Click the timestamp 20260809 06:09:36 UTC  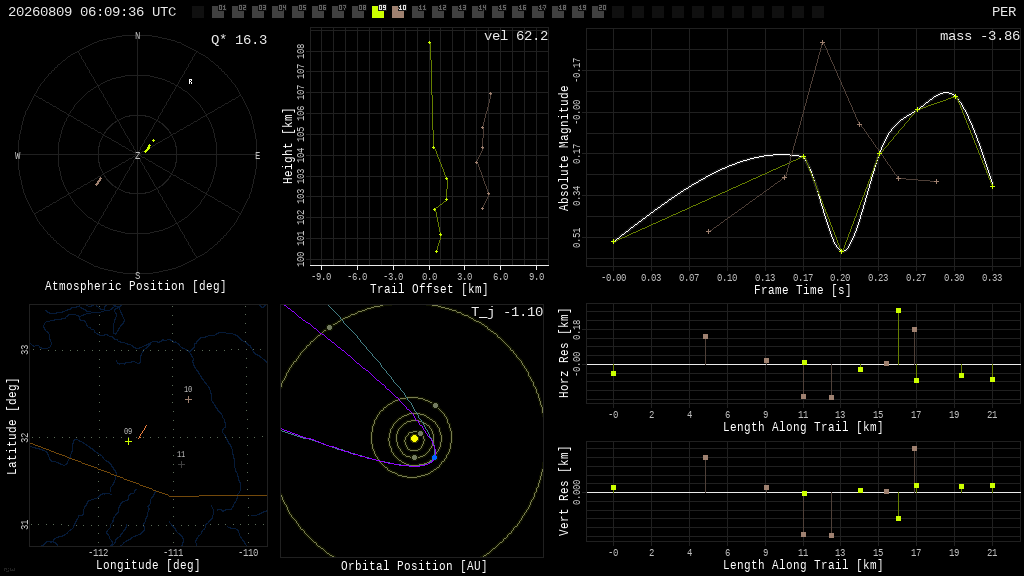pos(92,12)
